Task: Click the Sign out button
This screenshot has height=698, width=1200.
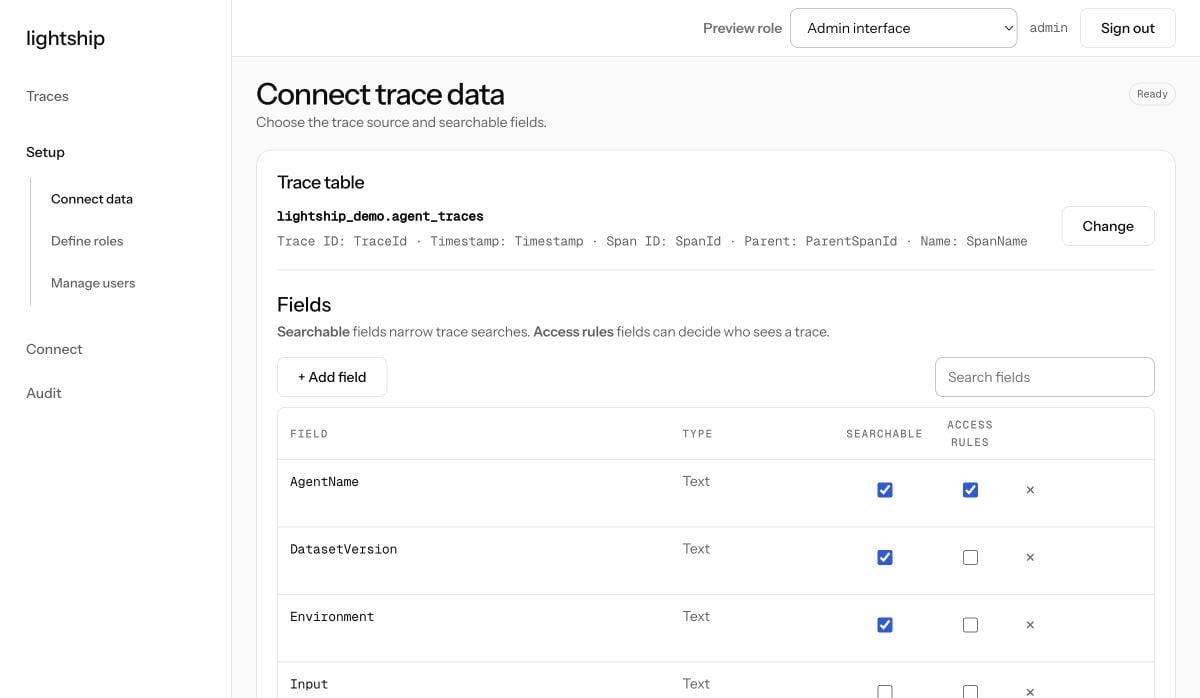Action: 1128,28
